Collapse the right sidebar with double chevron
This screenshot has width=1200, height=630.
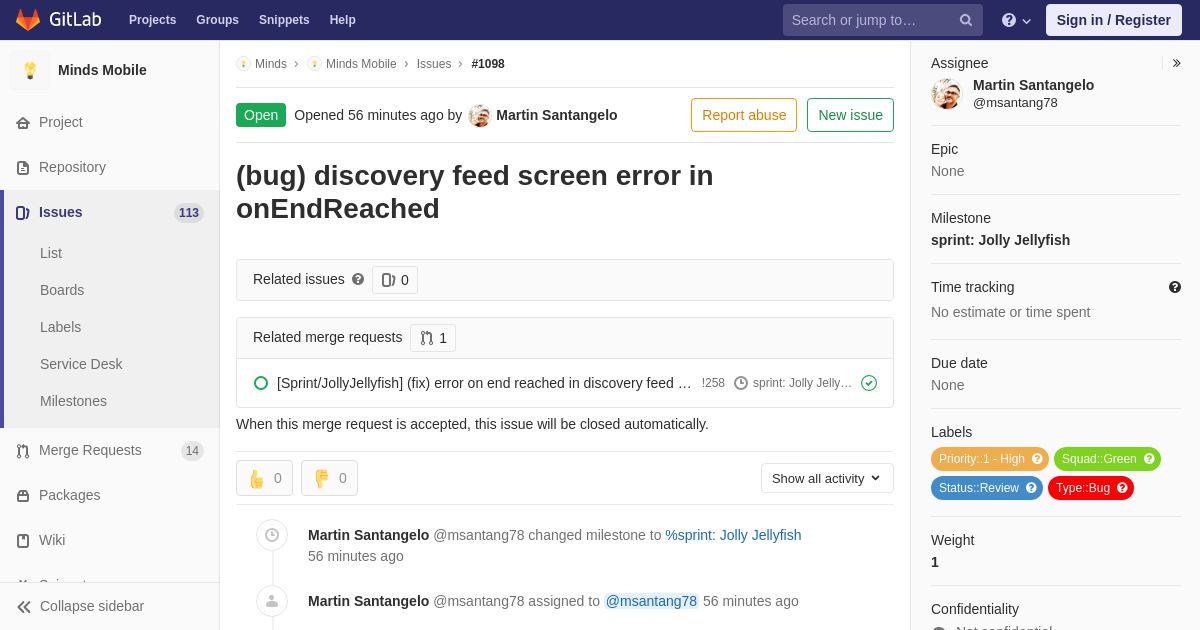(1177, 63)
